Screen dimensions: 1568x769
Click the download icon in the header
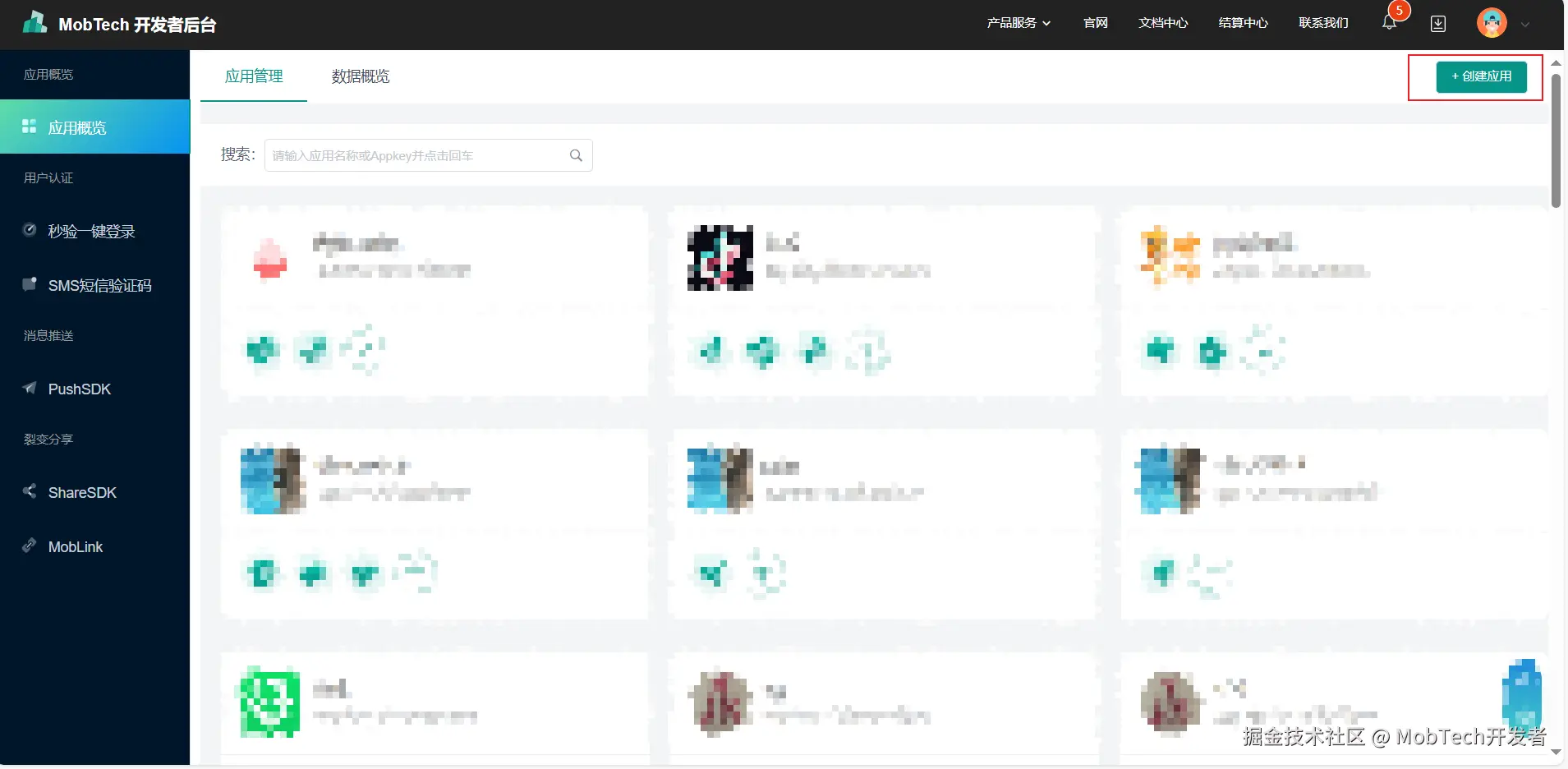click(1438, 23)
